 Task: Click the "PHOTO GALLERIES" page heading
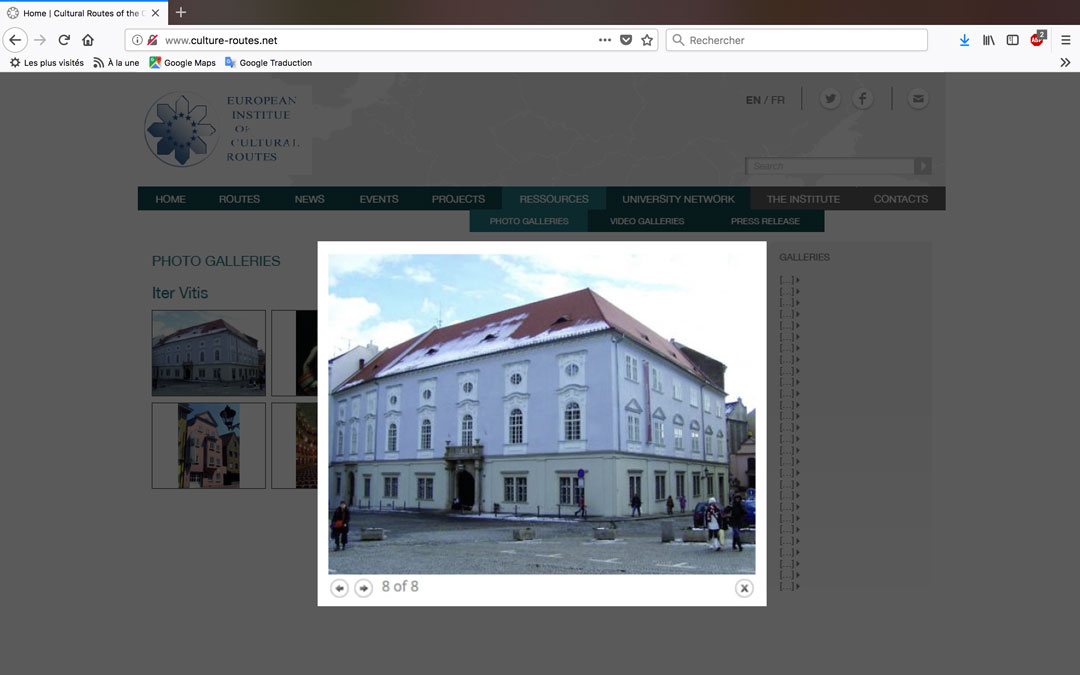pyautogui.click(x=216, y=261)
